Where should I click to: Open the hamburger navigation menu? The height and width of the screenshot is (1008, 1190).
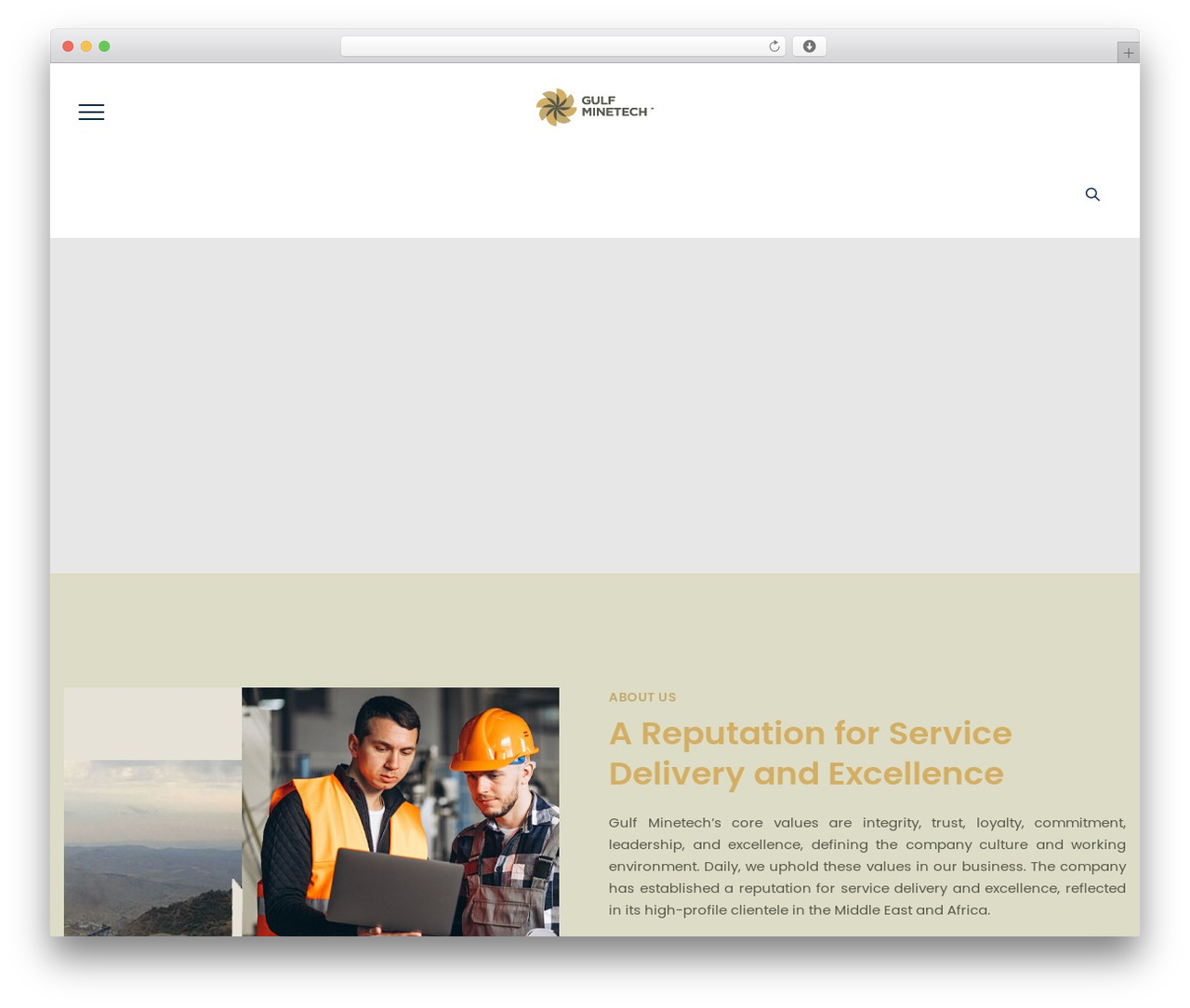pyautogui.click(x=91, y=113)
